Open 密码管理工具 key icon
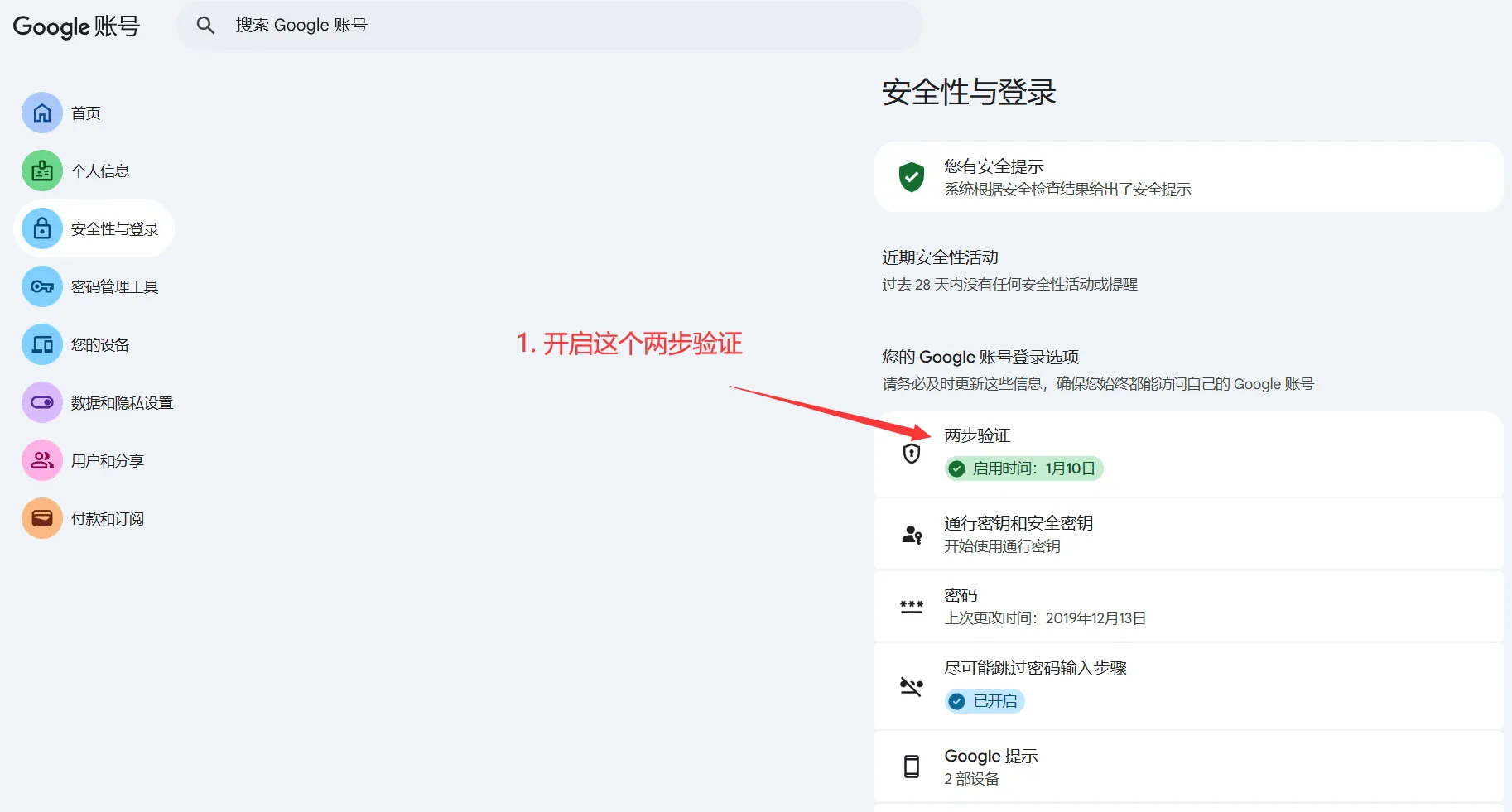Viewport: 1512px width, 812px height. (41, 286)
